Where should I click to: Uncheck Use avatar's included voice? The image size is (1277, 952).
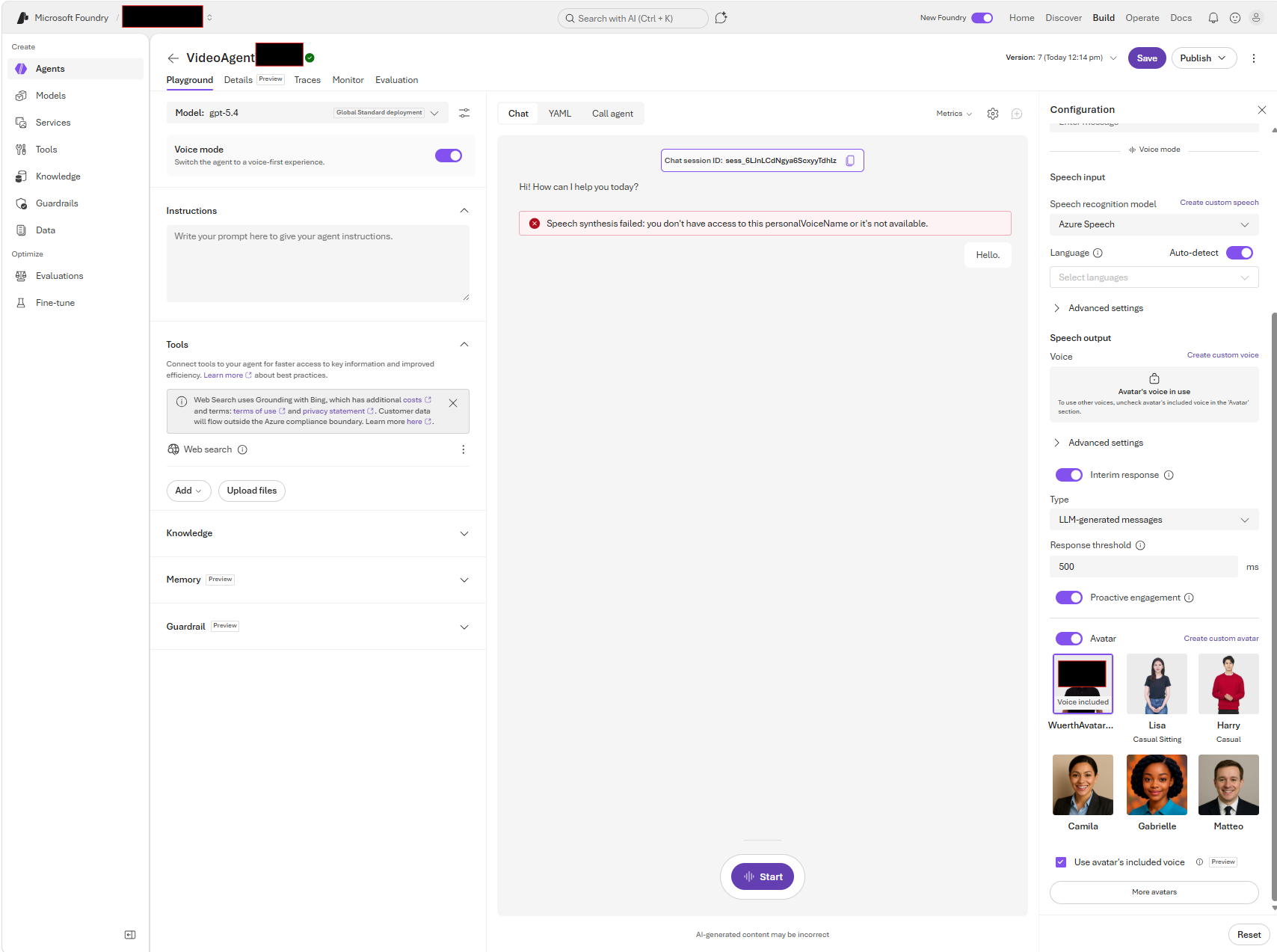[1061, 862]
